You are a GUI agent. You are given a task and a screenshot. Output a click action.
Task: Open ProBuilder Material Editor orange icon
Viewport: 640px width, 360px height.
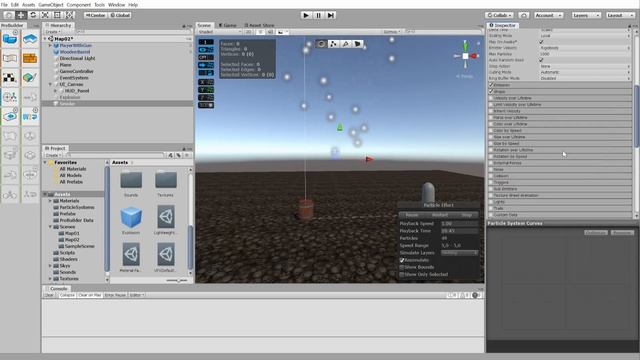click(x=30, y=58)
